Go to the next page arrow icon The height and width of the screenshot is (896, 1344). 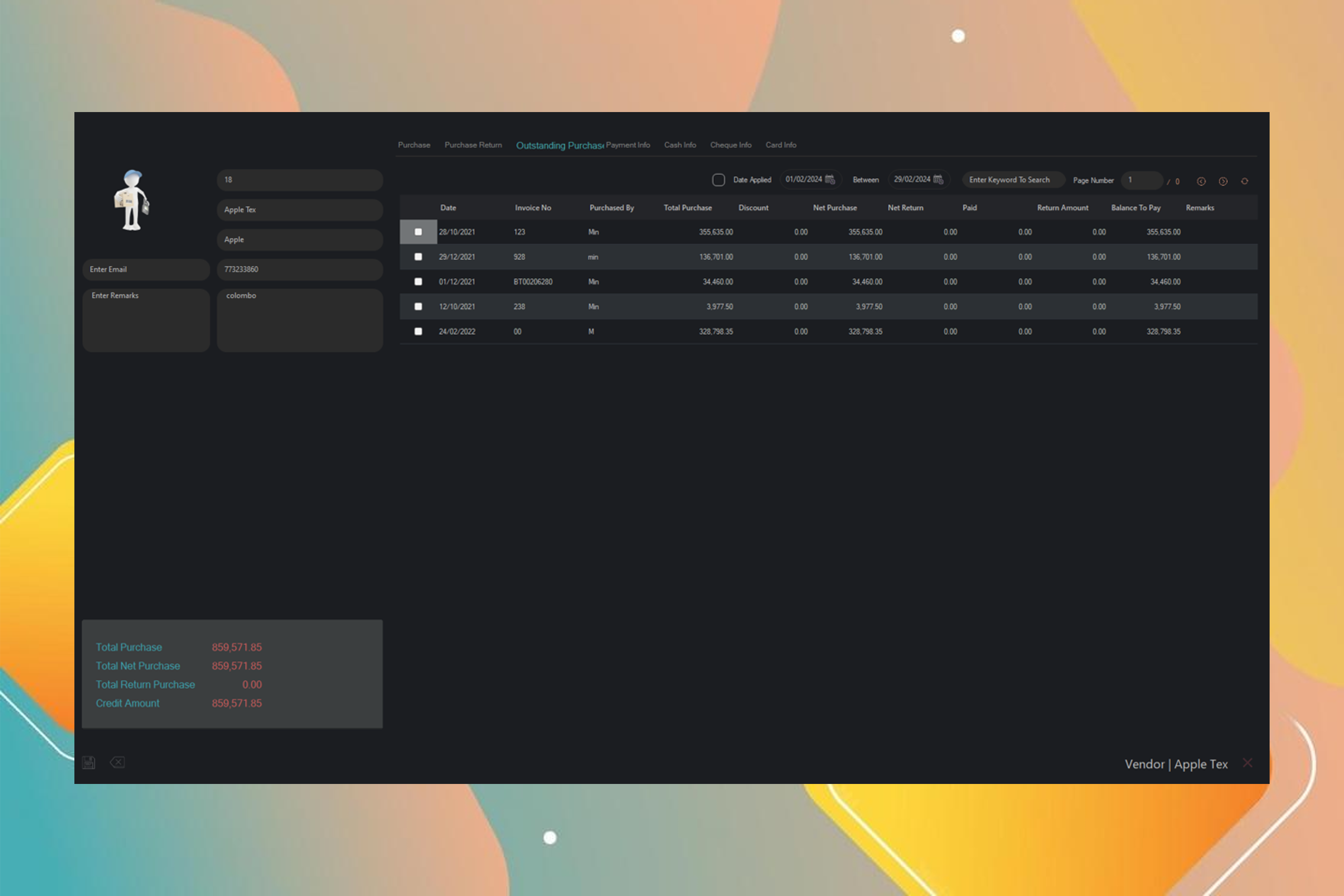tap(1223, 181)
